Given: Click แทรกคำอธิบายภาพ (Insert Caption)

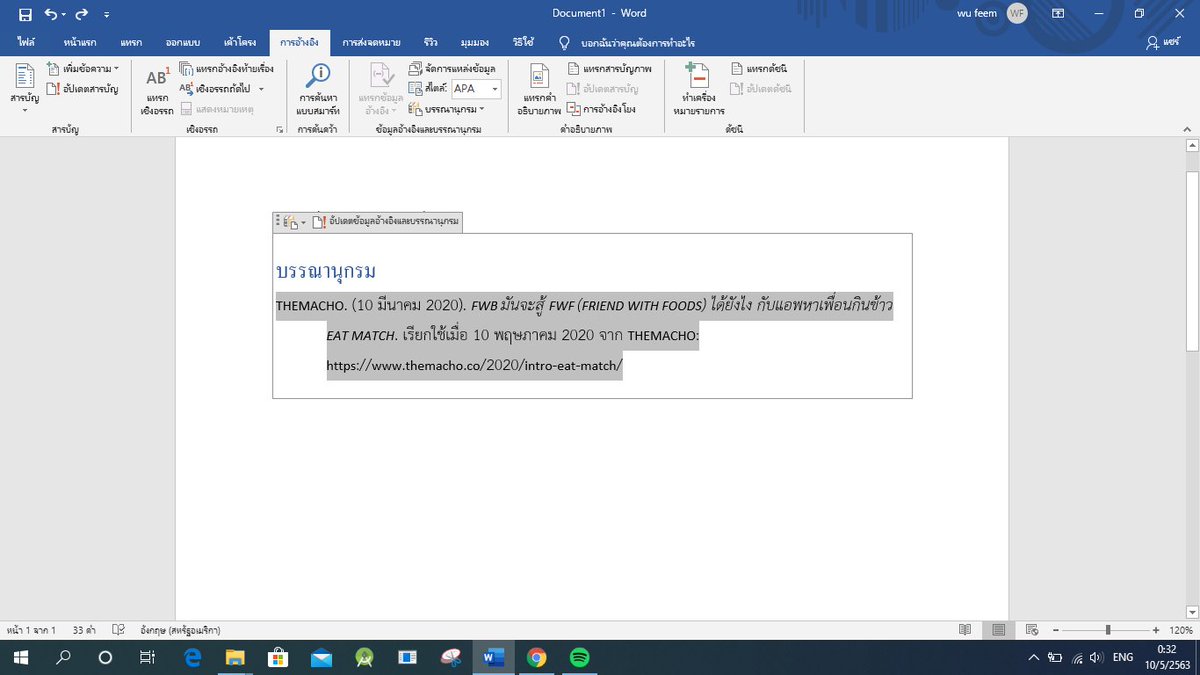Looking at the screenshot, I should [541, 91].
